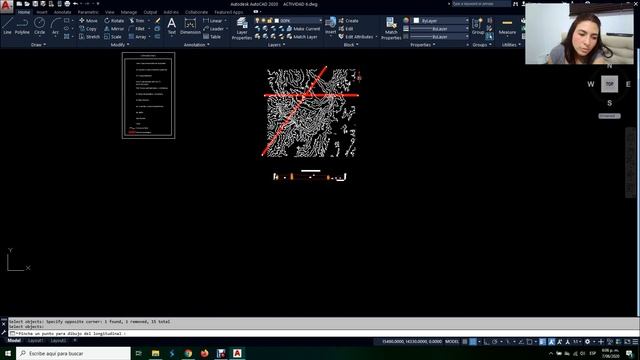Viewport: 640px width, 360px height.
Task: Select the Group tool
Action: pos(478,26)
